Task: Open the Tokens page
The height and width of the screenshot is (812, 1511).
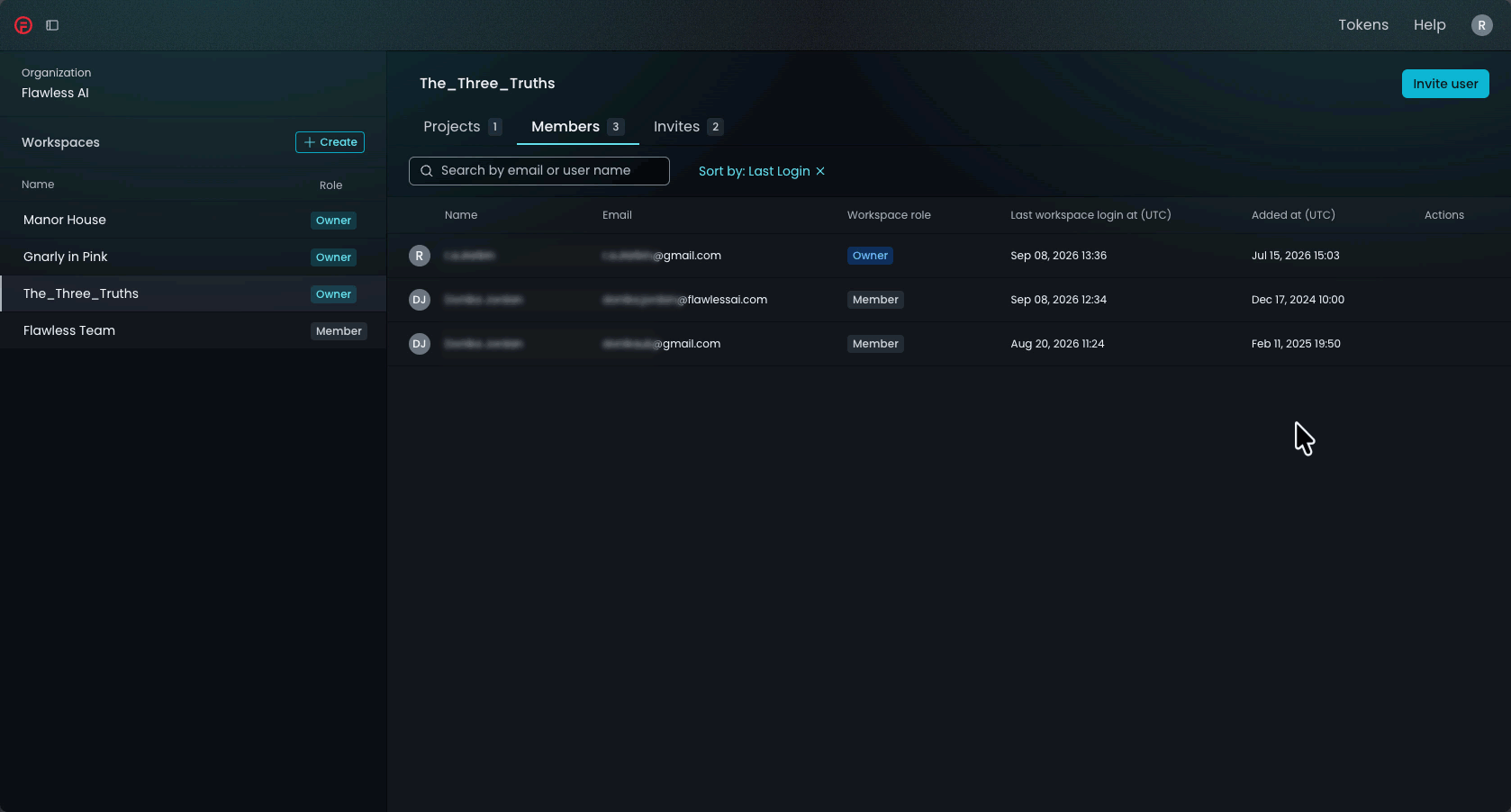Action: pyautogui.click(x=1363, y=25)
